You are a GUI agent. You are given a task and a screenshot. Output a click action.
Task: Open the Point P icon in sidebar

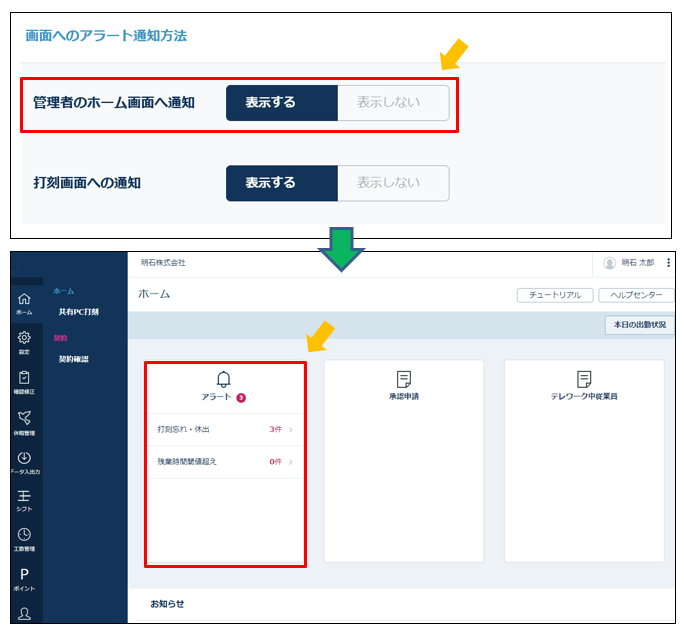24,574
